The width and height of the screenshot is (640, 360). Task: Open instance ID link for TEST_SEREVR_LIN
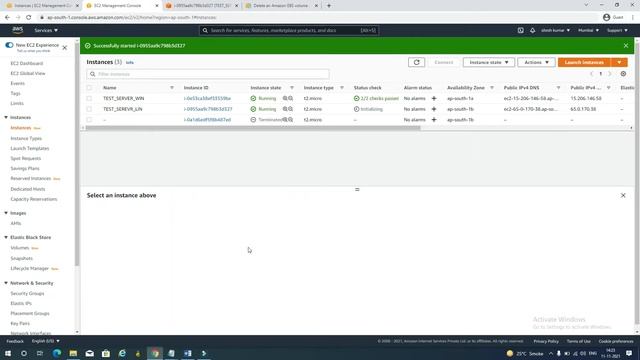208,109
